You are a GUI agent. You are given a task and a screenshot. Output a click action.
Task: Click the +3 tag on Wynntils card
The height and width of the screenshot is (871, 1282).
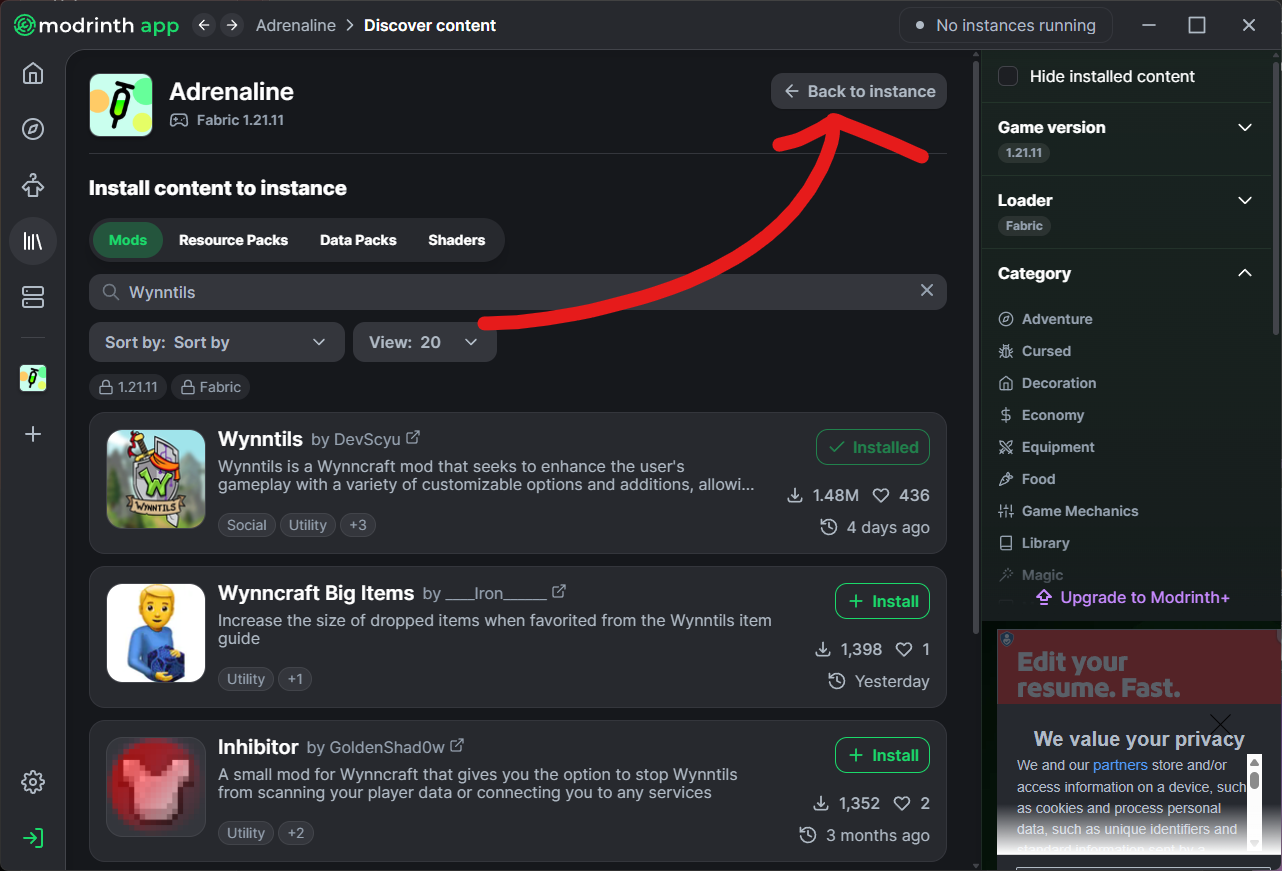coord(358,525)
